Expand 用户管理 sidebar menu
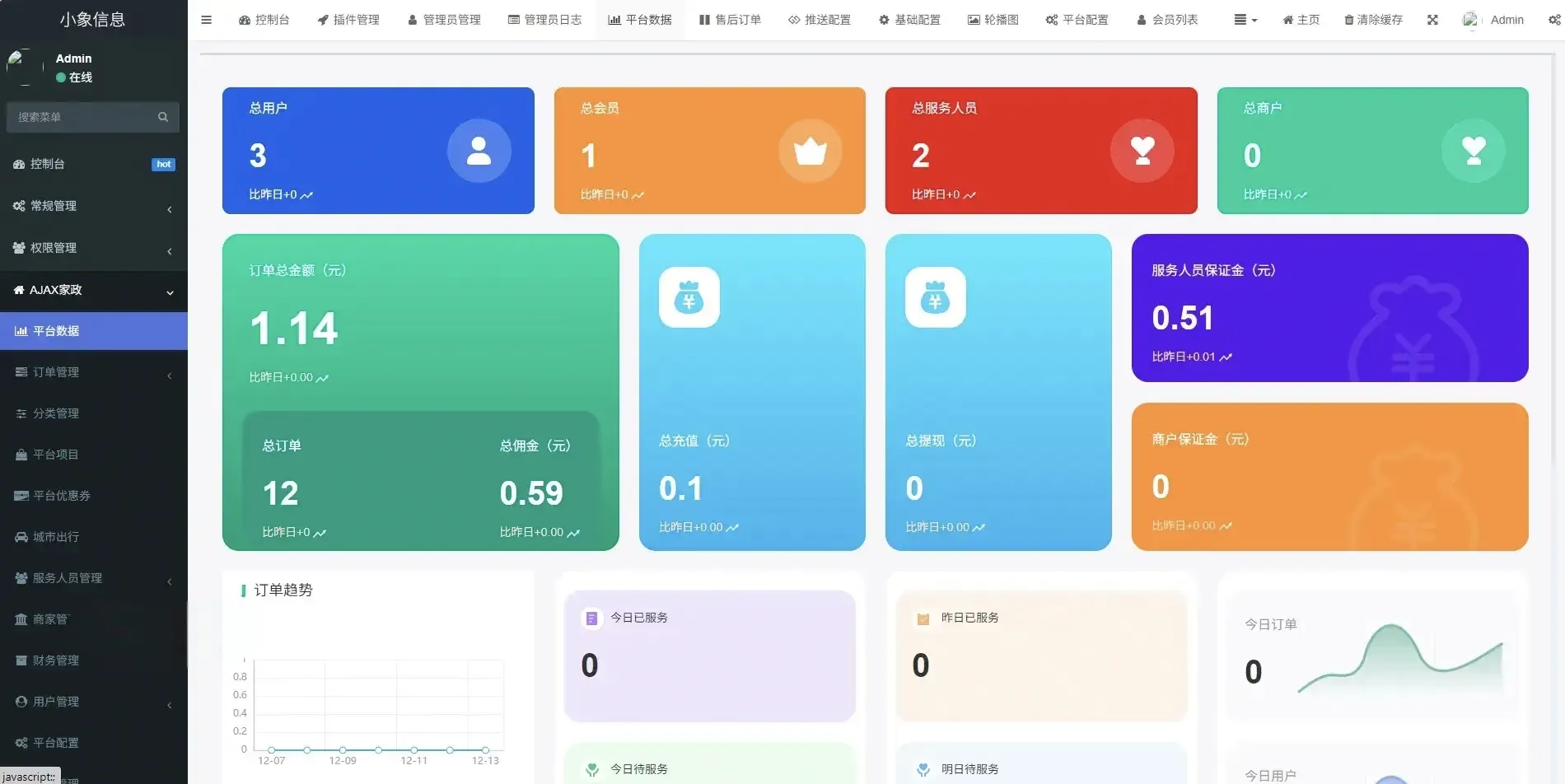Image resolution: width=1565 pixels, height=784 pixels. pyautogui.click(x=94, y=702)
